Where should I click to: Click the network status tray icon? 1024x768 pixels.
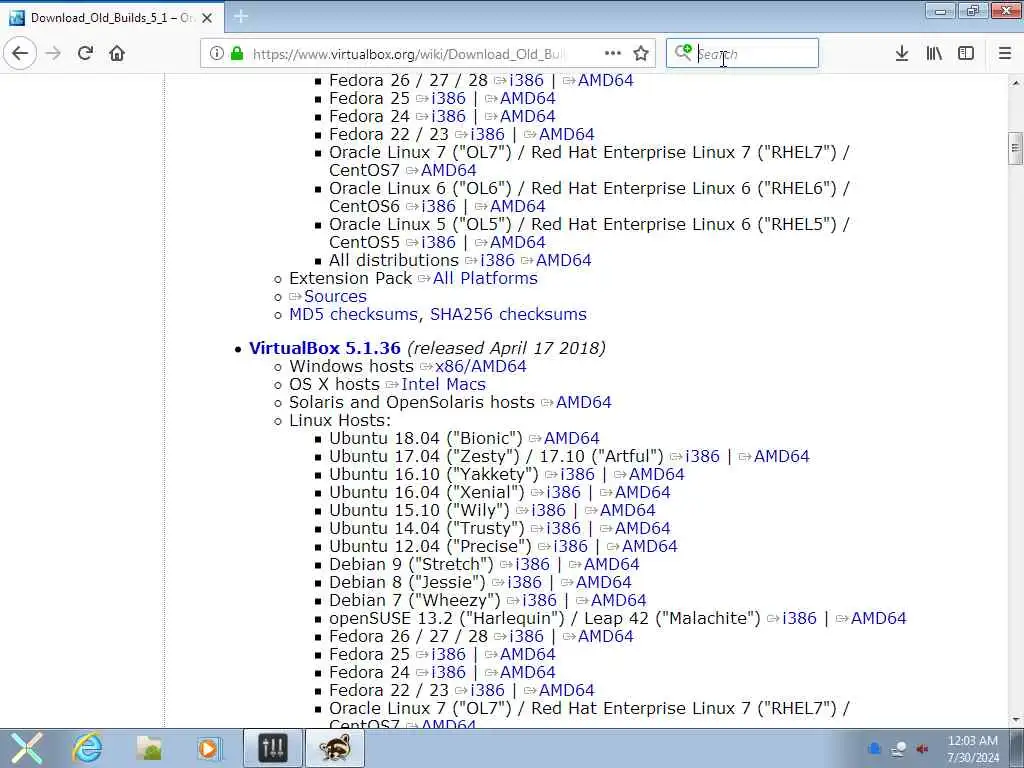pyautogui.click(x=899, y=749)
